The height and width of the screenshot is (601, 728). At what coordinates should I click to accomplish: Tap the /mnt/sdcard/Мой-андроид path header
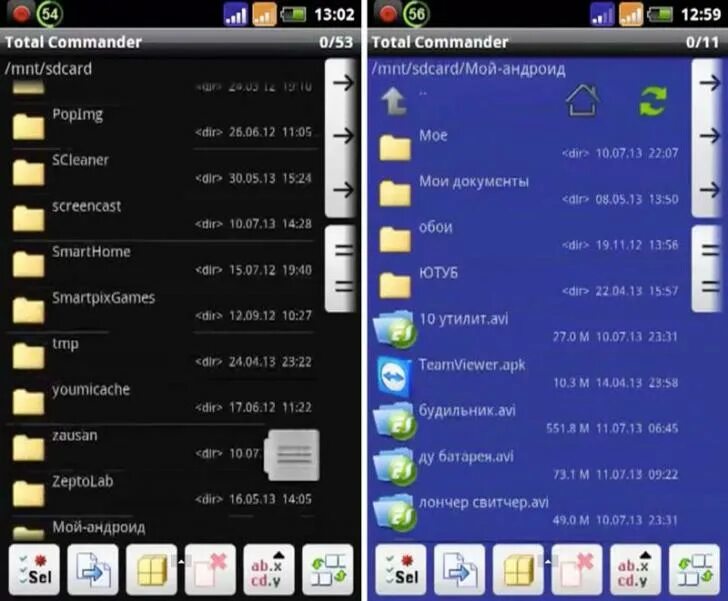468,69
